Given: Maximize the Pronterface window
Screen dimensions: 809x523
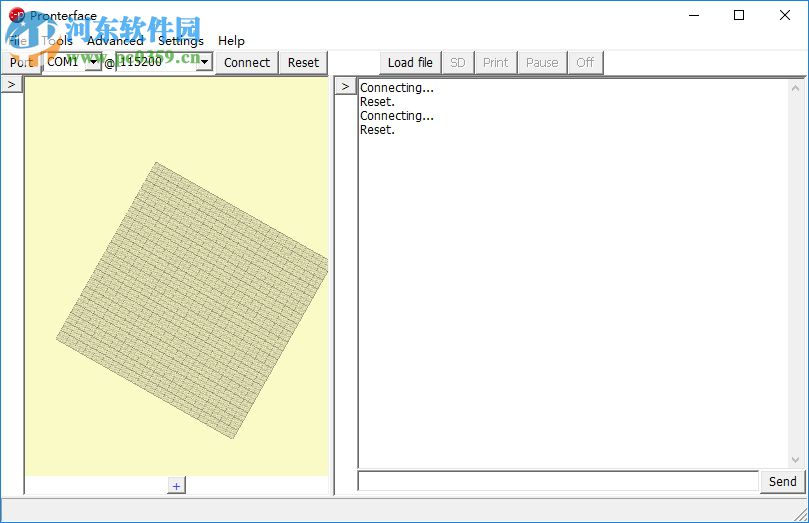Looking at the screenshot, I should click(x=739, y=15).
